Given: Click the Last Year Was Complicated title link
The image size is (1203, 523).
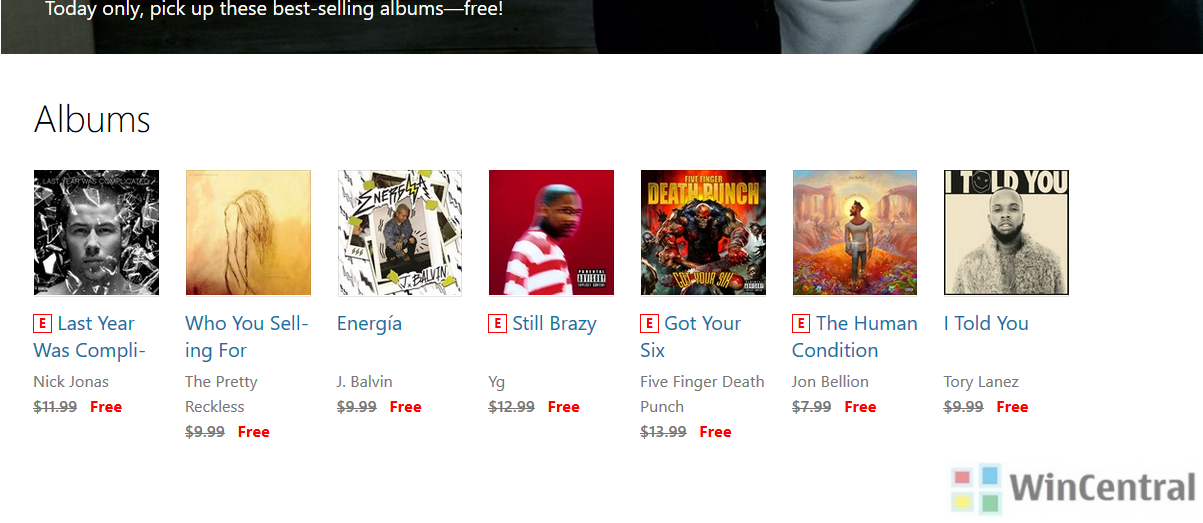Looking at the screenshot, I should pos(90,337).
